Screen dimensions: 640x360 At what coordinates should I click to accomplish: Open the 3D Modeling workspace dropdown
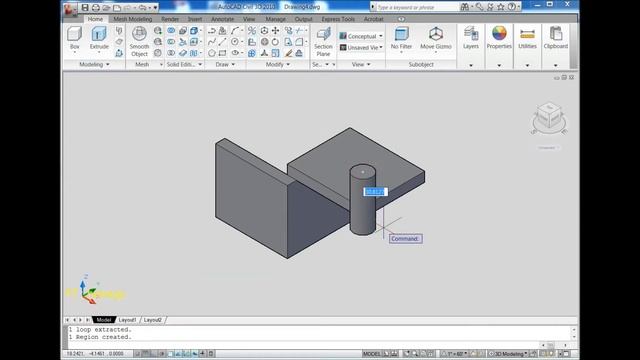pos(508,353)
